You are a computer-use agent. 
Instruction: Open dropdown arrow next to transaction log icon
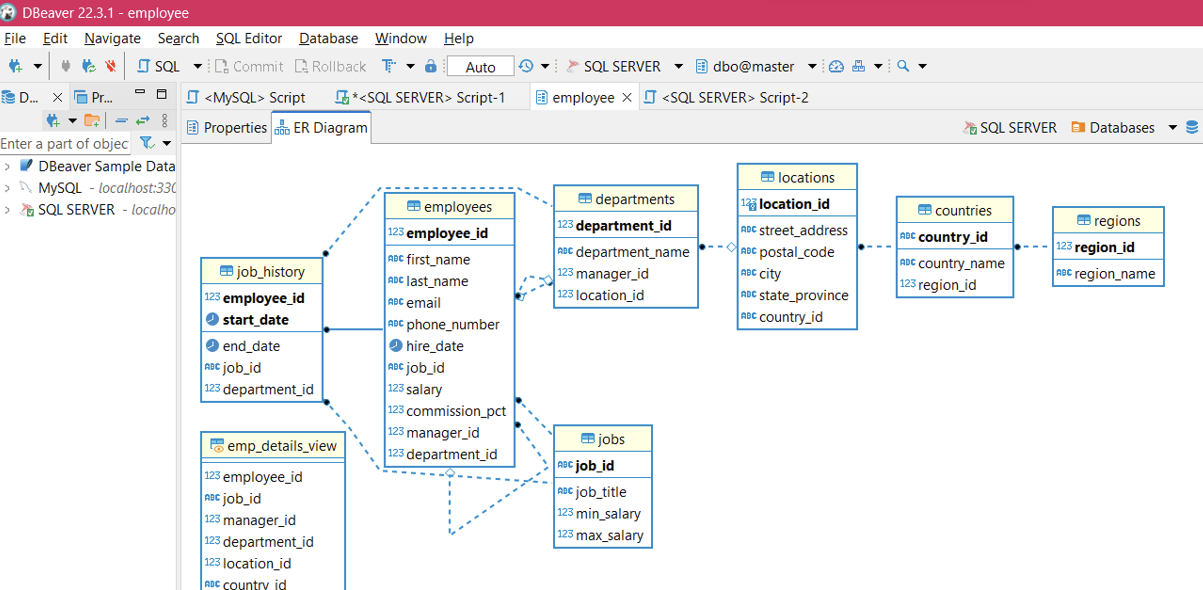[x=545, y=67]
